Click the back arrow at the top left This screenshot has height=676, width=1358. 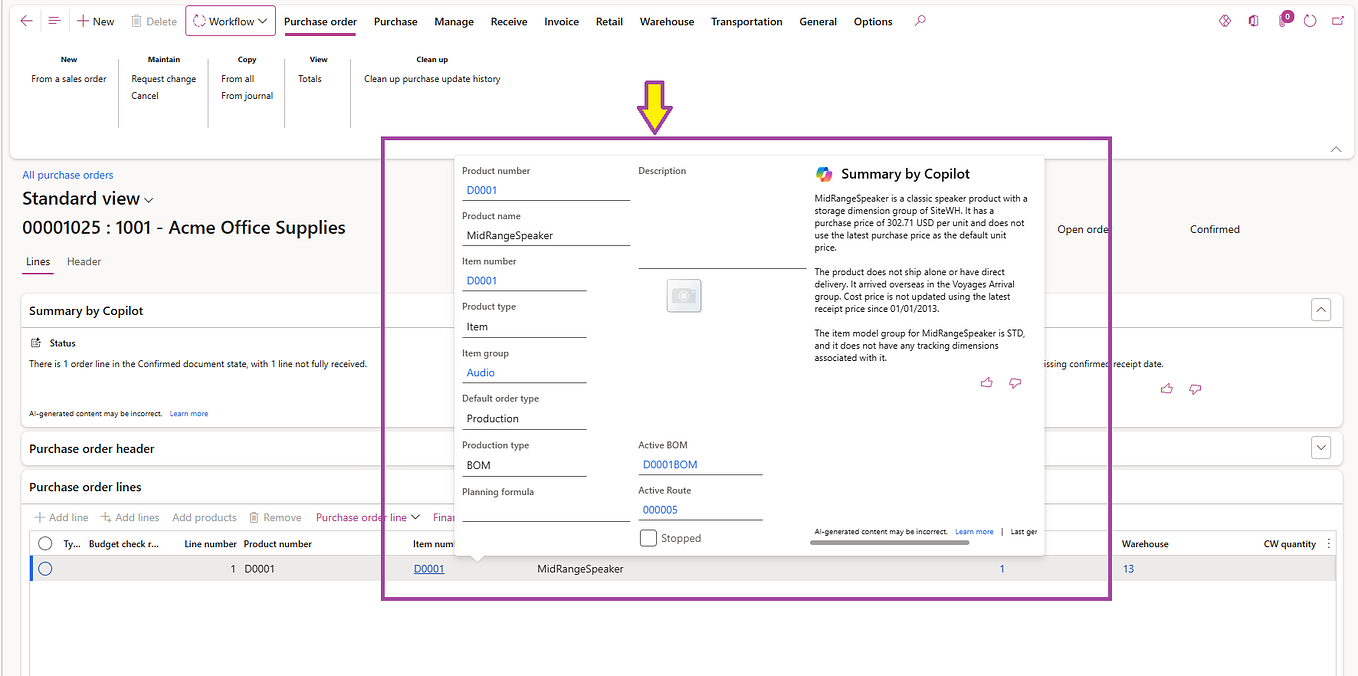click(x=26, y=20)
